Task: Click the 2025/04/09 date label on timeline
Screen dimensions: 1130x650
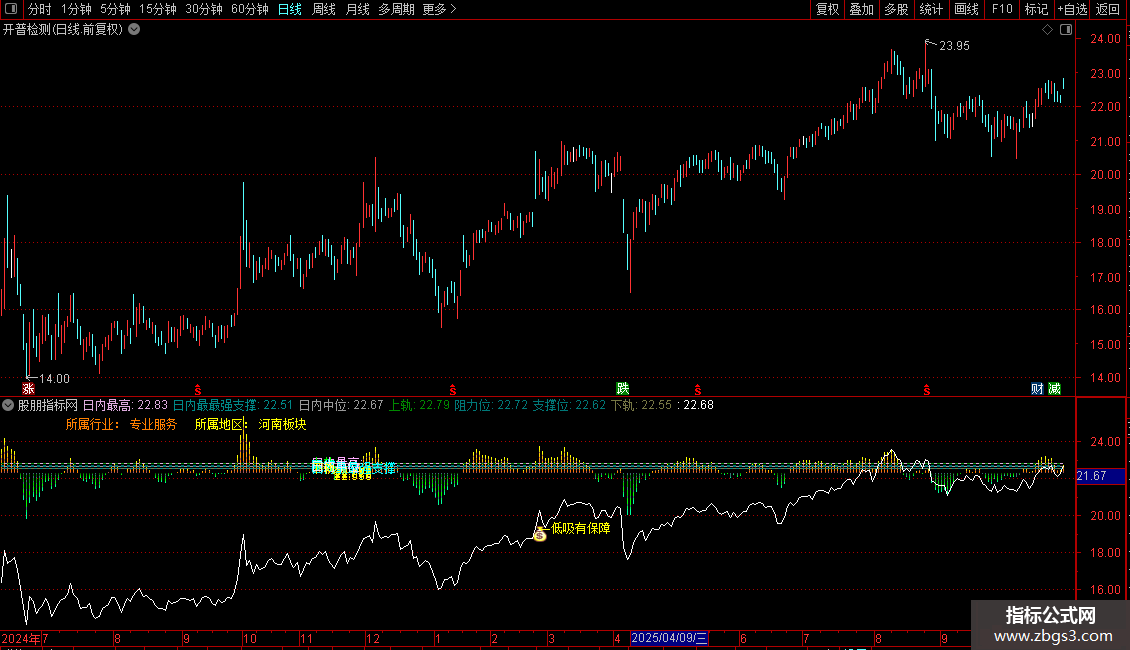Action: (669, 638)
